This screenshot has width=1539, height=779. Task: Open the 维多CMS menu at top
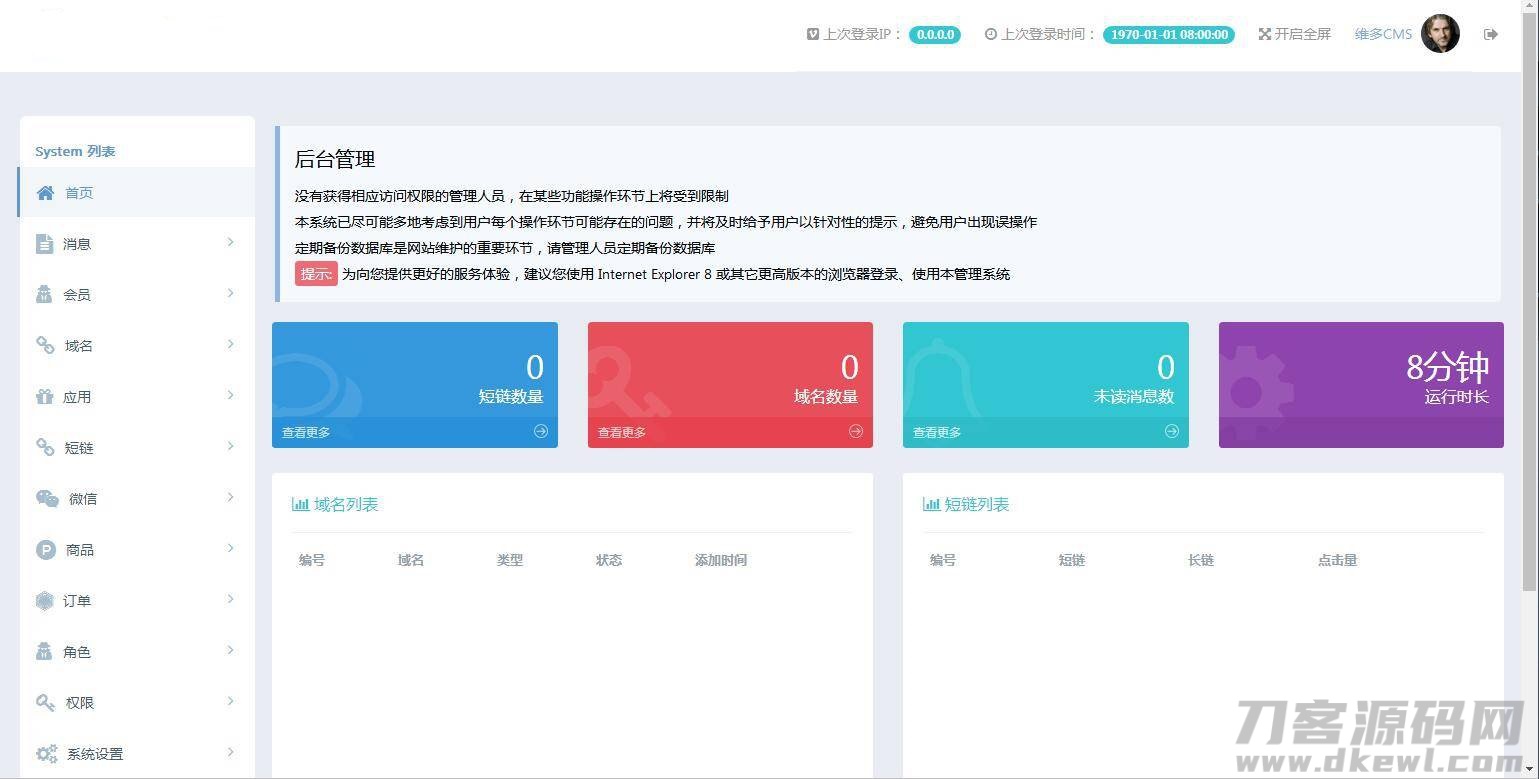coord(1383,33)
